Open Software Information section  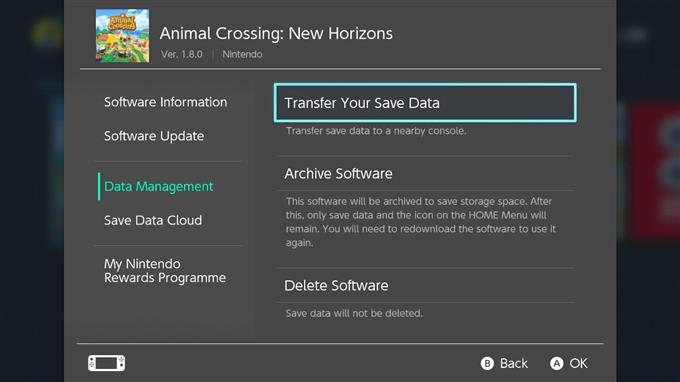coord(166,102)
